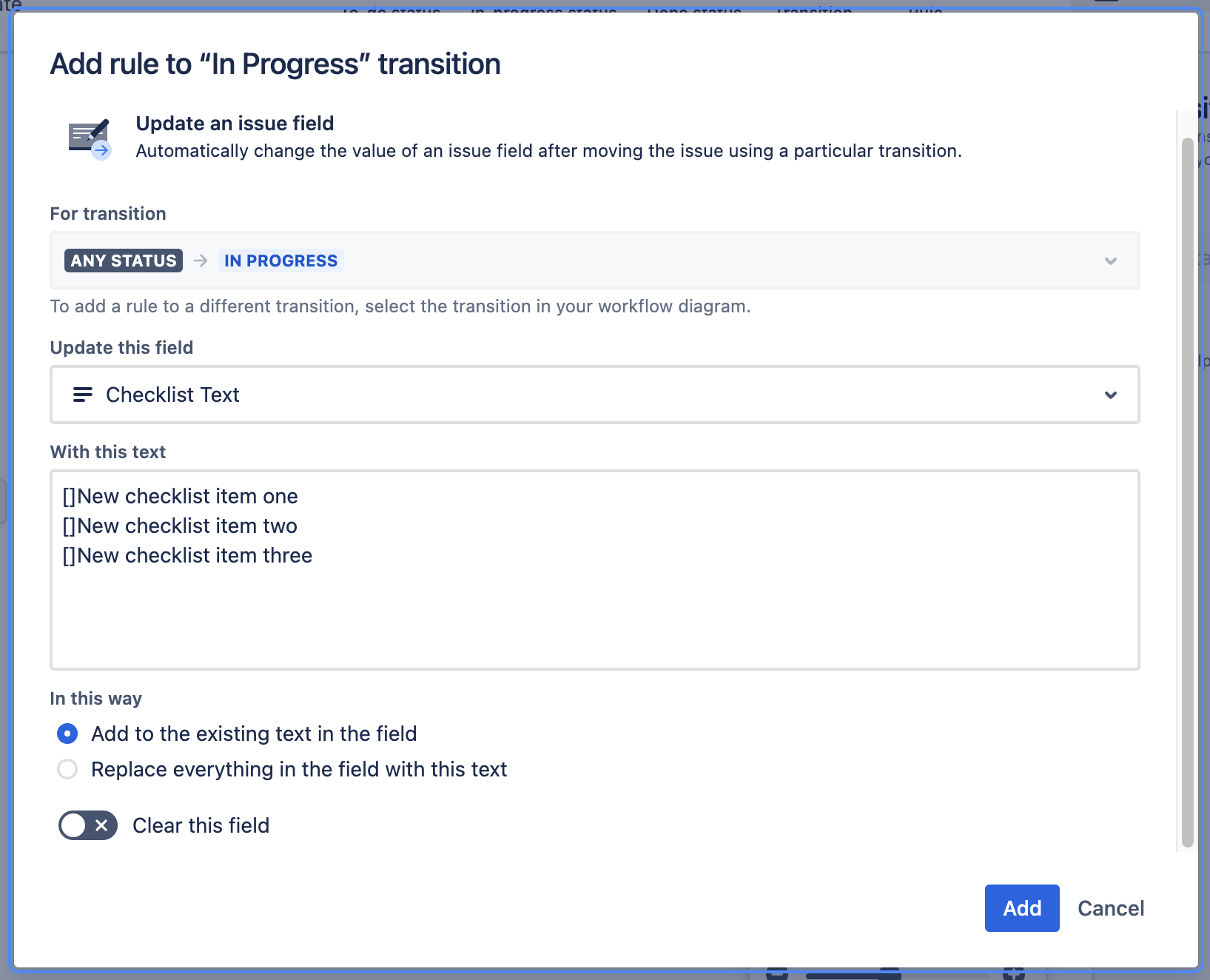This screenshot has width=1210, height=980.
Task: Click the Add rule to In Progress title
Action: 275,64
